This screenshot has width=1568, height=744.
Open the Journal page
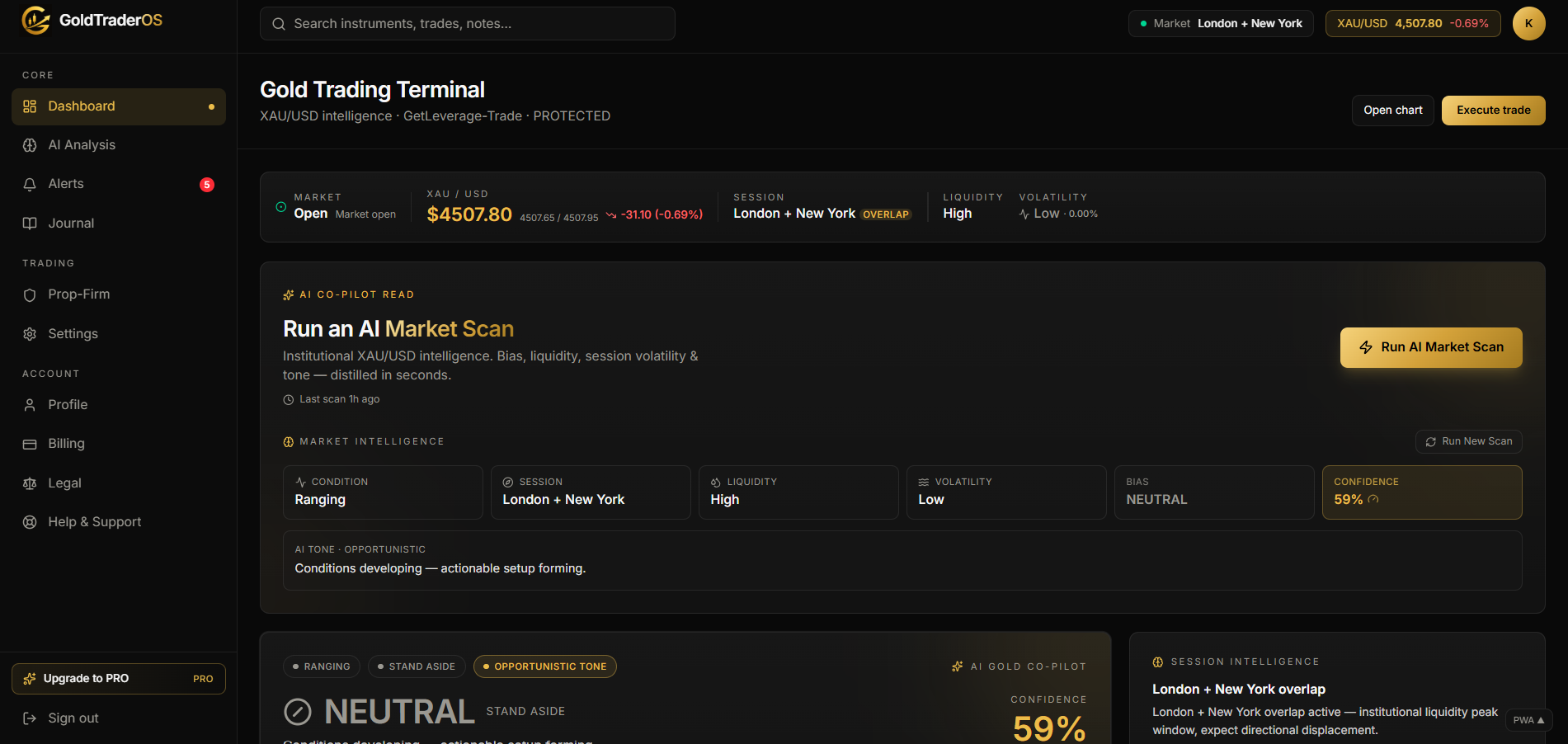(x=119, y=224)
